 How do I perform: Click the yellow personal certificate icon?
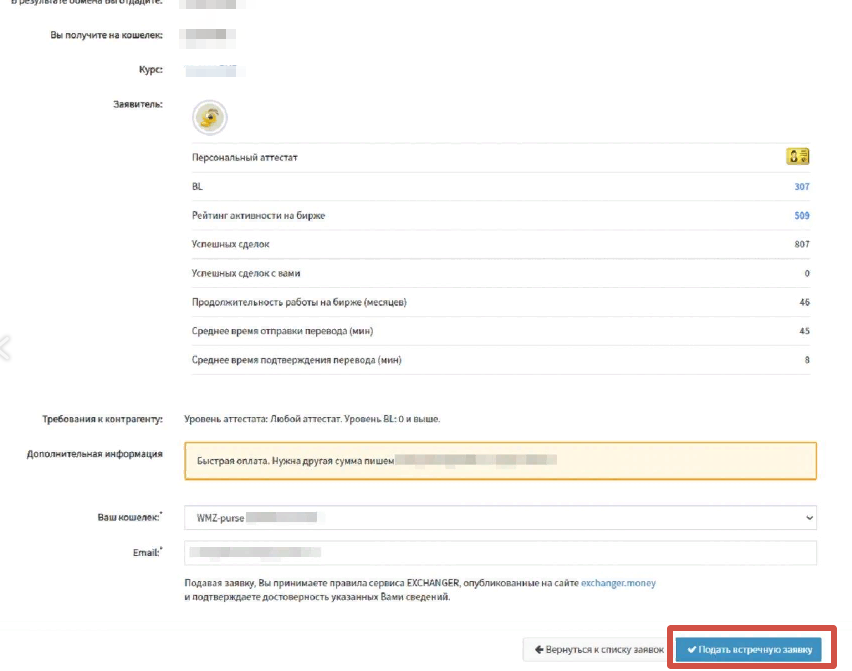797,156
